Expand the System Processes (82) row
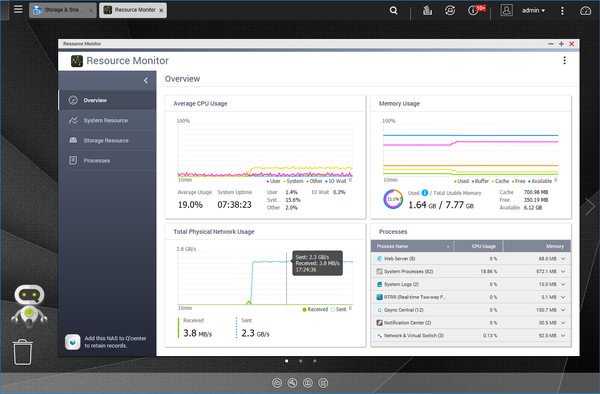 tap(563, 272)
